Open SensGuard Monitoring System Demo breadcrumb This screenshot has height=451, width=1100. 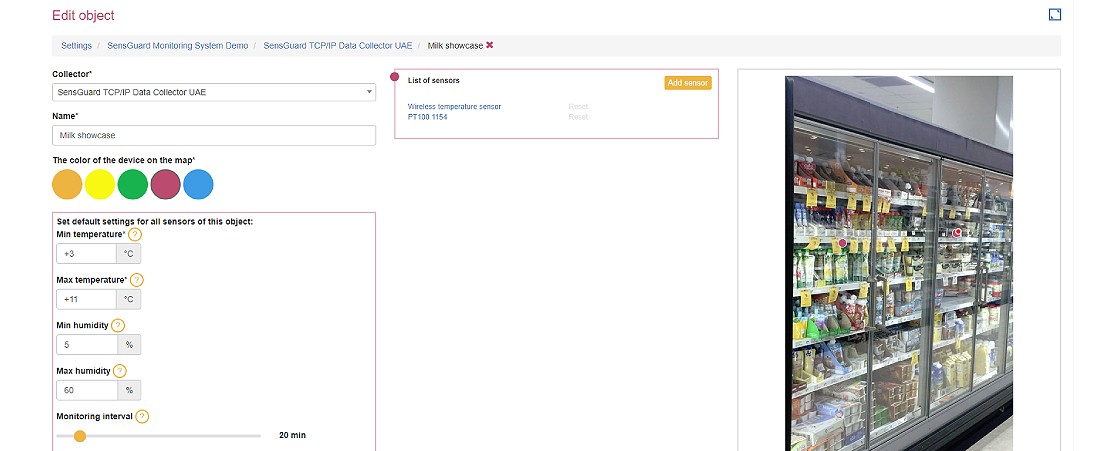point(177,46)
